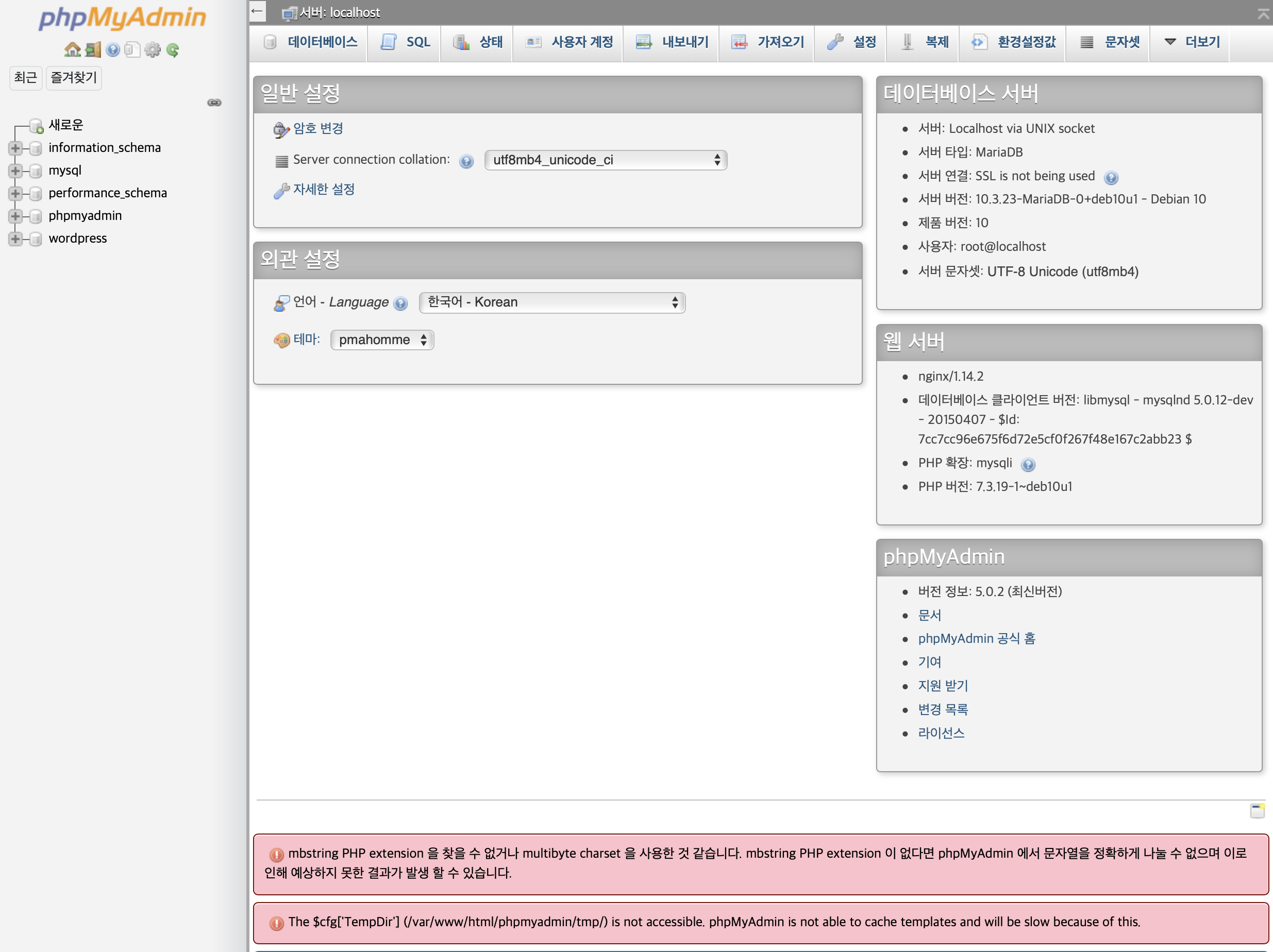
Task: Click the 즐겨찾기 favorites button
Action: tap(74, 78)
